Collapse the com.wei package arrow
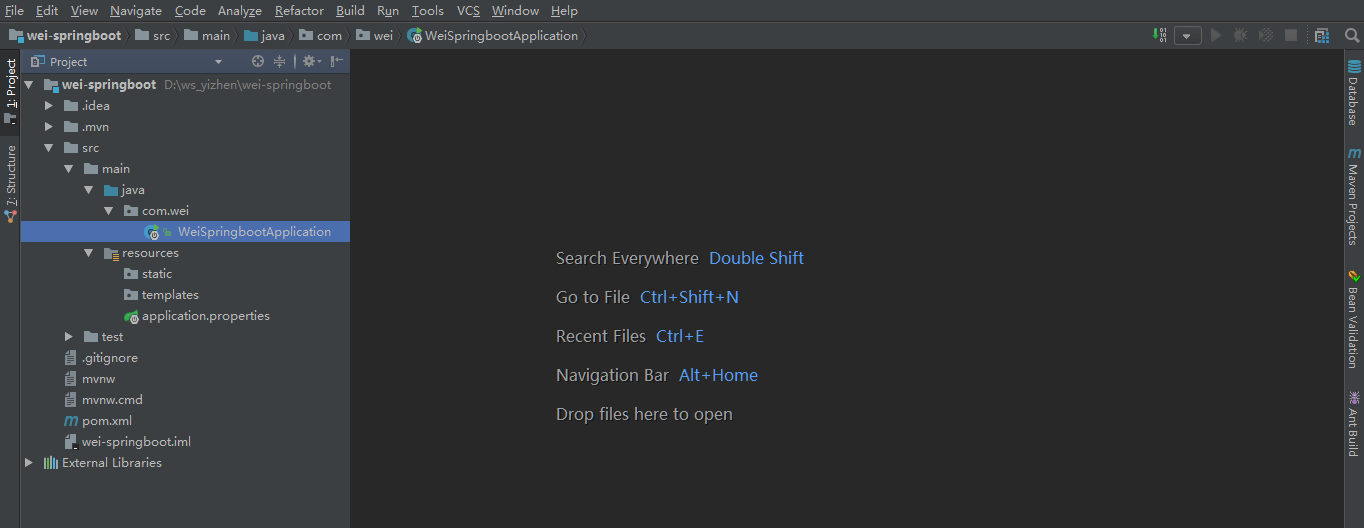Viewport: 1364px width, 528px height. [109, 211]
